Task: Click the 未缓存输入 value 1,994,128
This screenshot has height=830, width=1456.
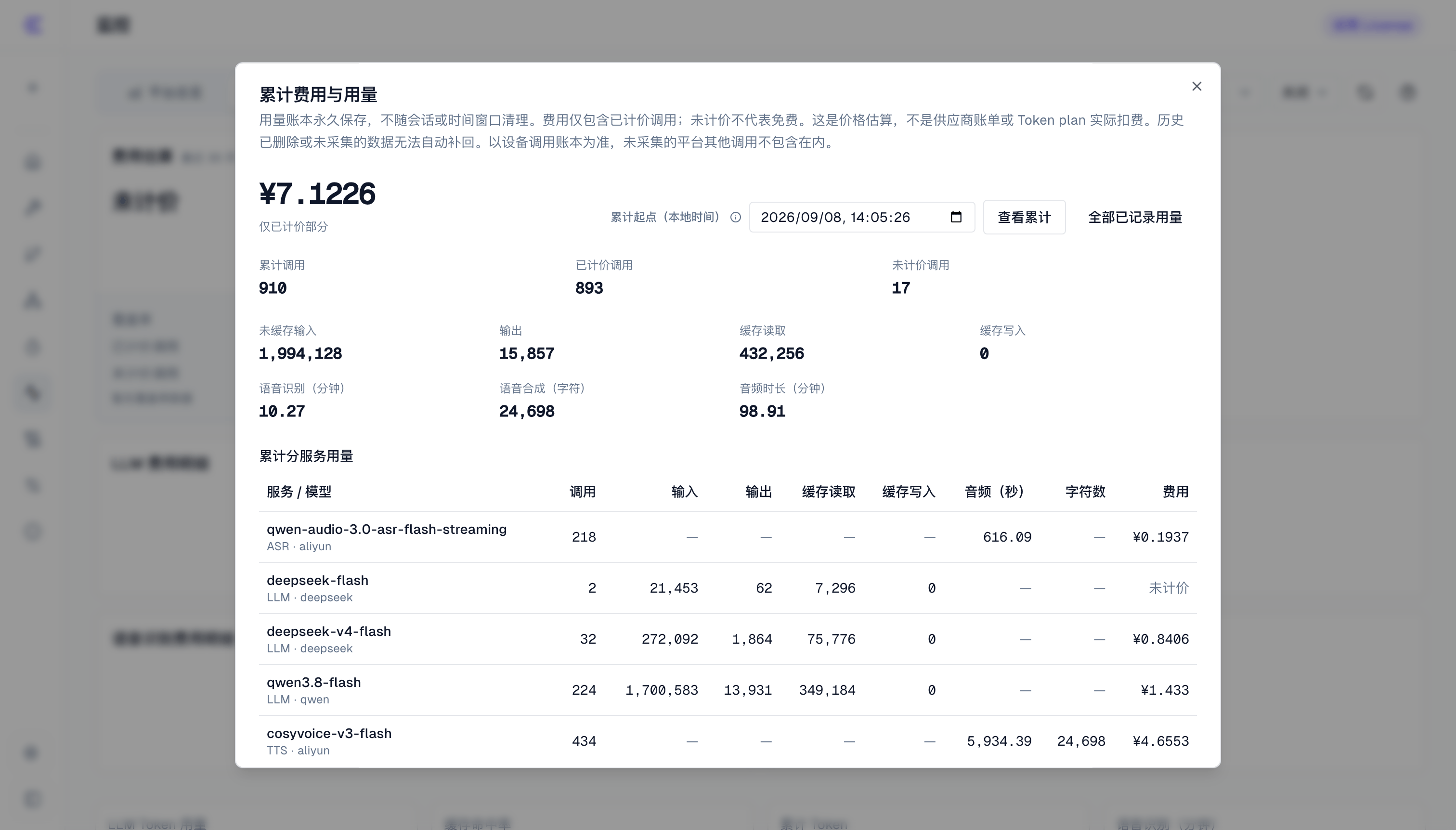Action: coord(300,353)
